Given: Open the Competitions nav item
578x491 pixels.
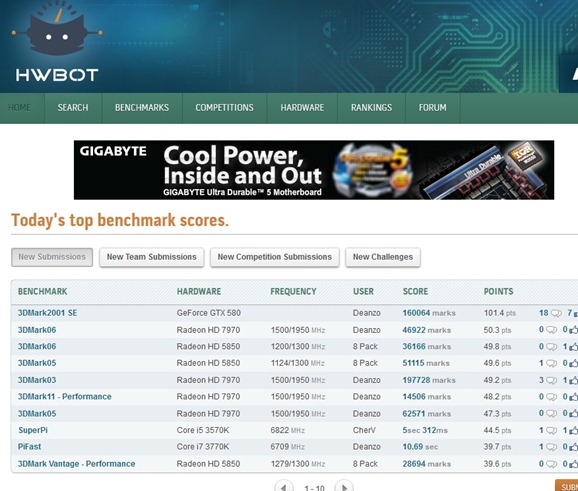Looking at the screenshot, I should click(224, 108).
